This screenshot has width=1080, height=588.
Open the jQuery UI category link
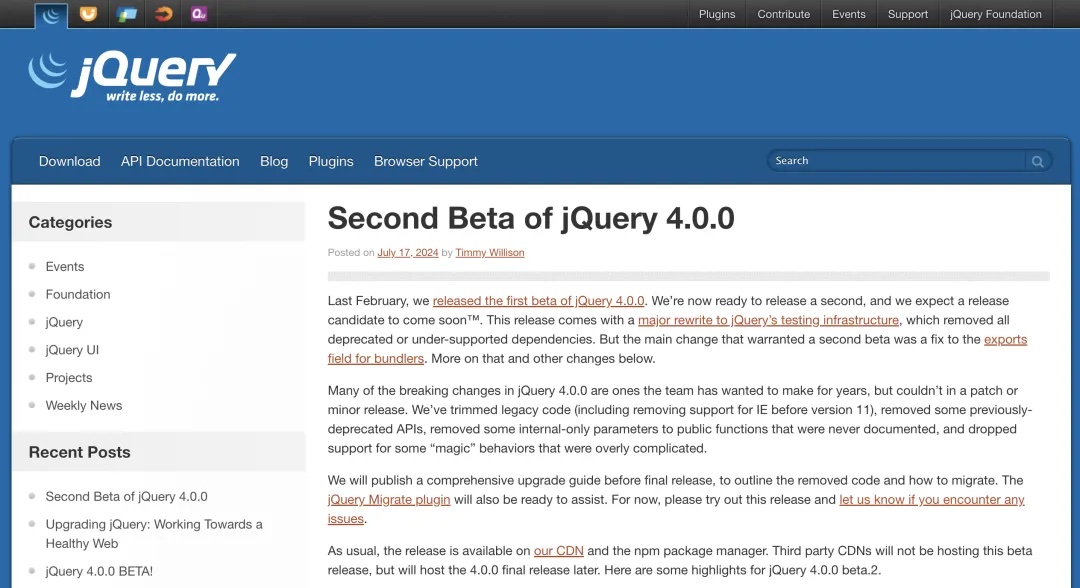pos(72,350)
